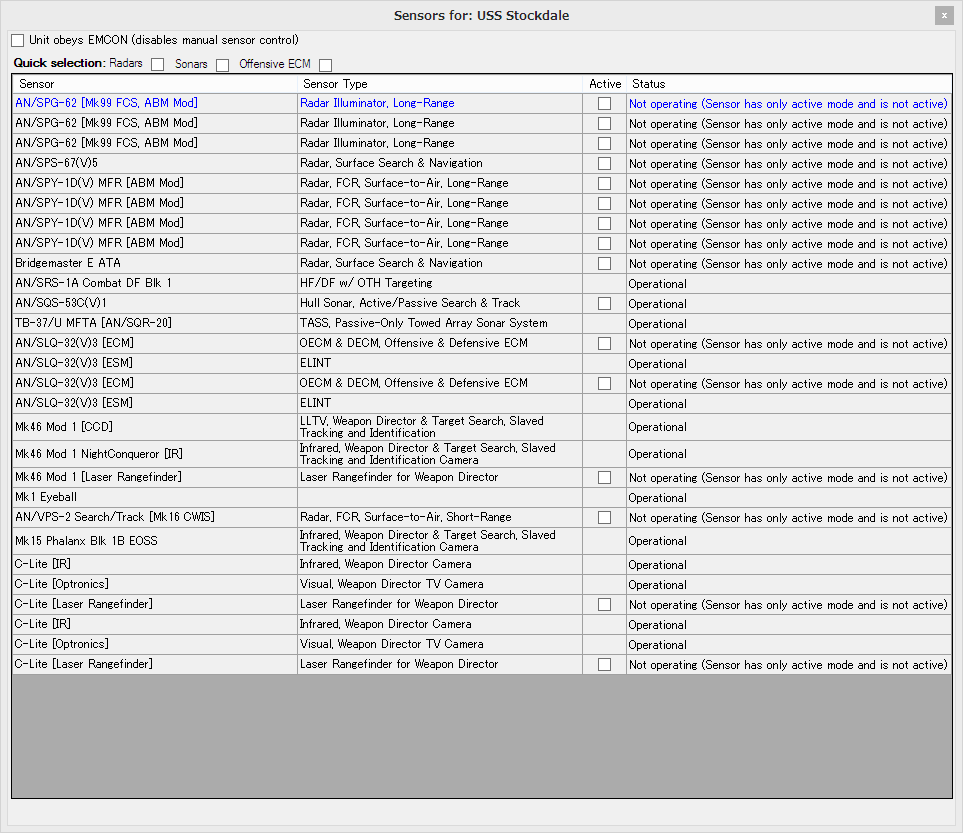The image size is (963, 833).
Task: Click Operational status of Mk15 Phalanx Blk 1B EOSS
Action: pos(657,541)
